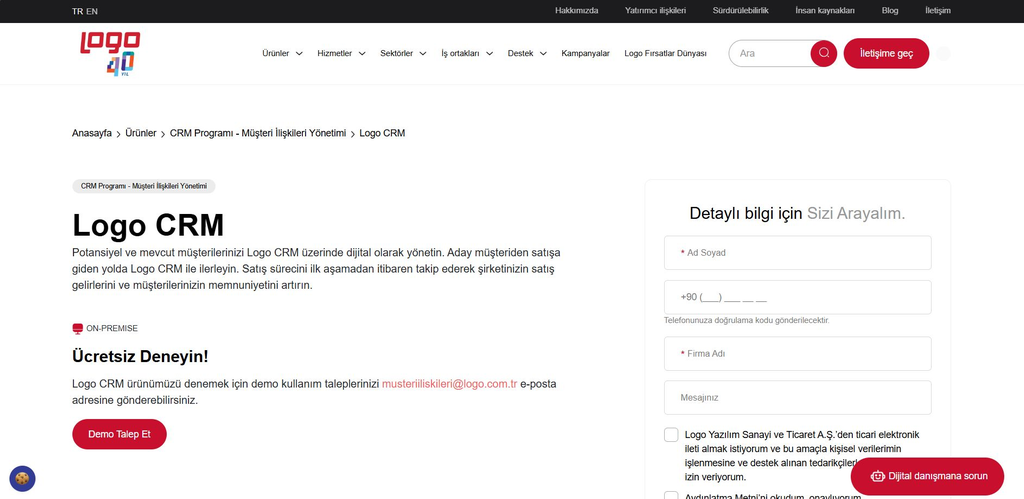Click the İletişime geç button
Screen dimensions: 1024x499
coord(886,54)
